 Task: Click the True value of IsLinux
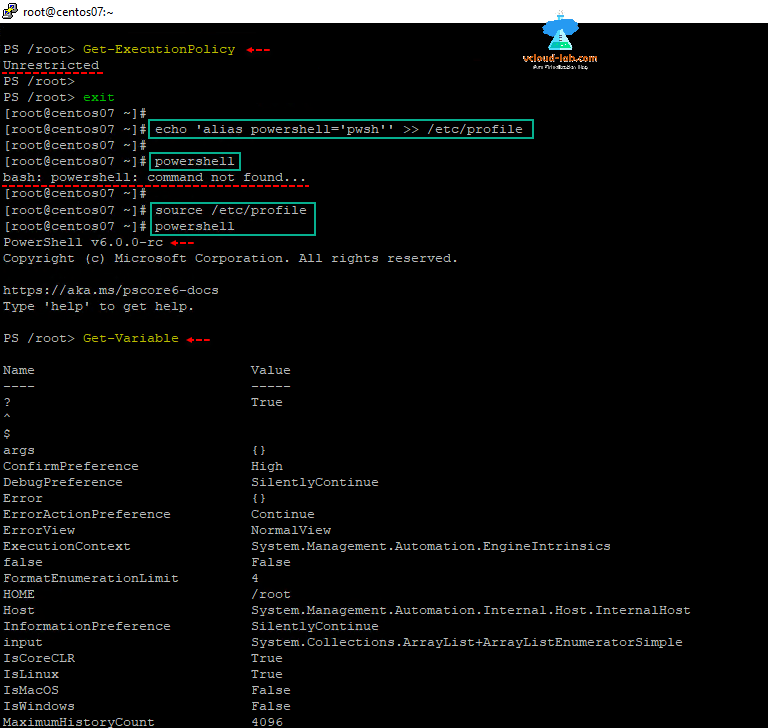point(267,675)
